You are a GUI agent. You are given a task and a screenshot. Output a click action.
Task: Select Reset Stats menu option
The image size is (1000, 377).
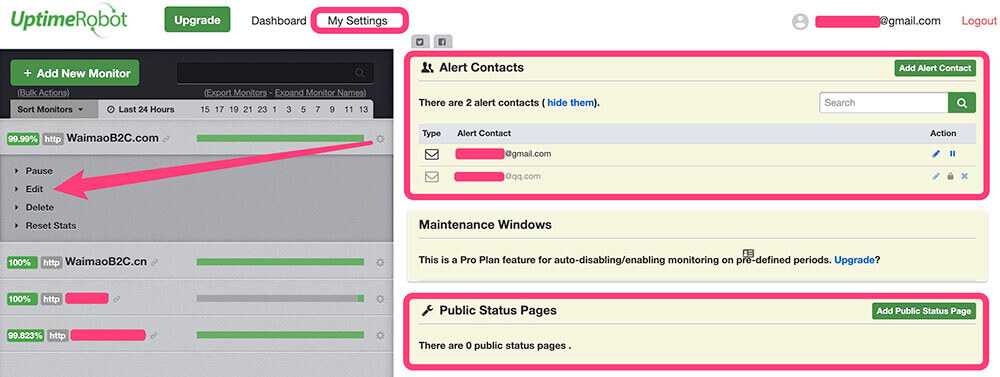coord(51,226)
